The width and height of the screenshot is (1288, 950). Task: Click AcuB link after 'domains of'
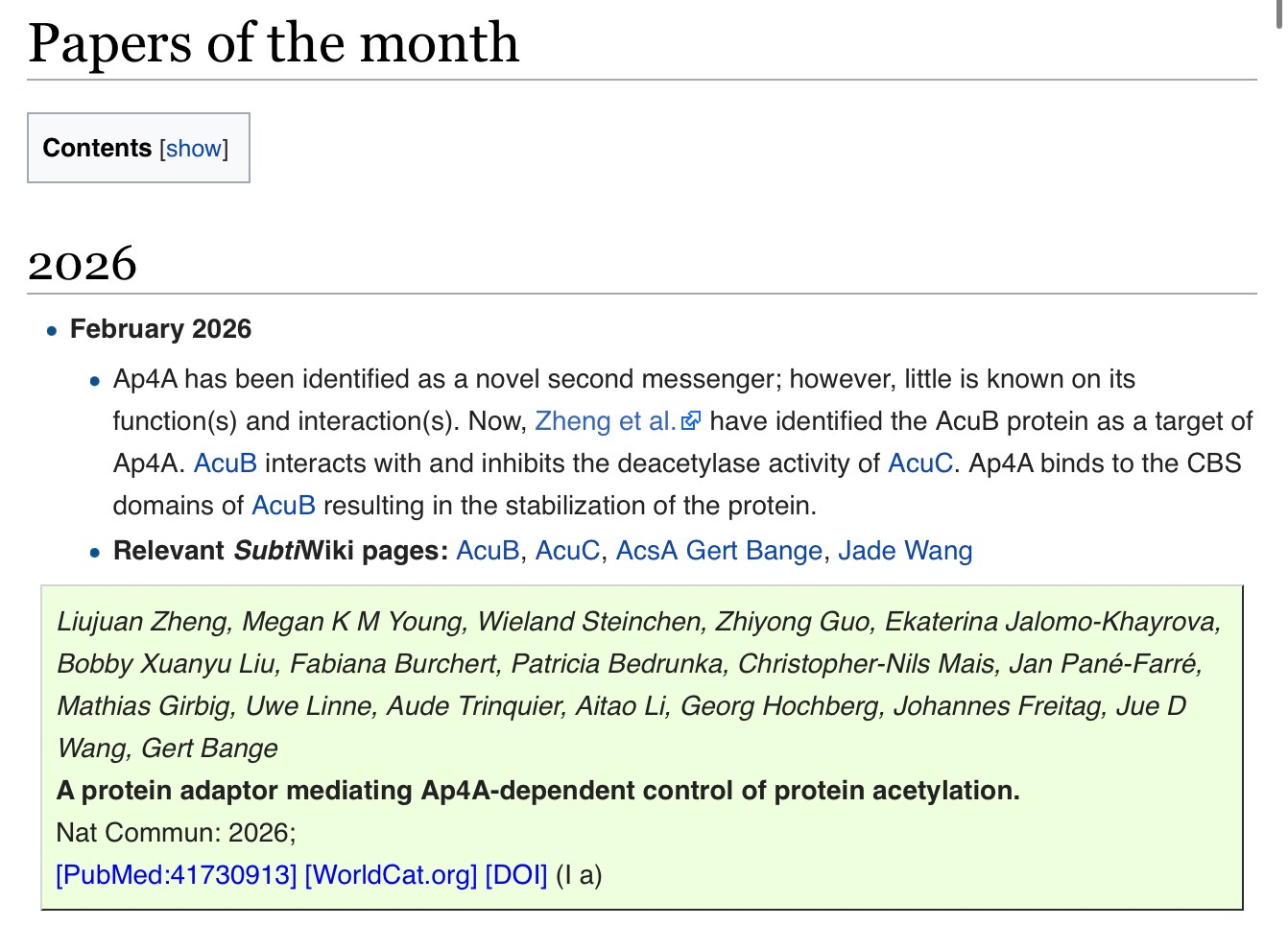click(283, 506)
